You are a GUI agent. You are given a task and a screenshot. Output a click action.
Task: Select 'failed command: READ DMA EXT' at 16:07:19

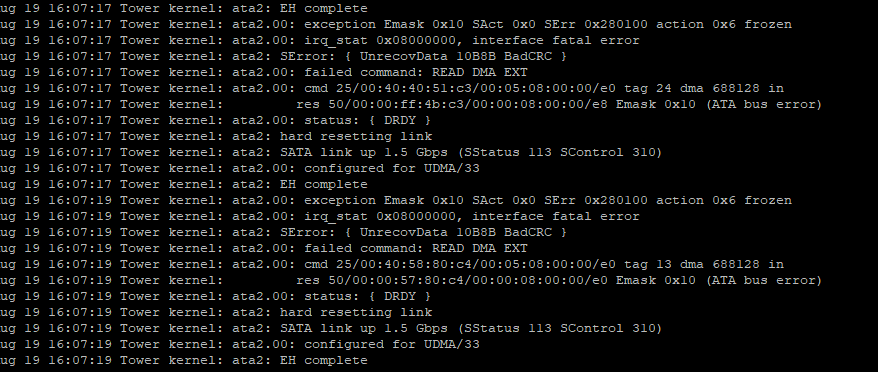415,248
